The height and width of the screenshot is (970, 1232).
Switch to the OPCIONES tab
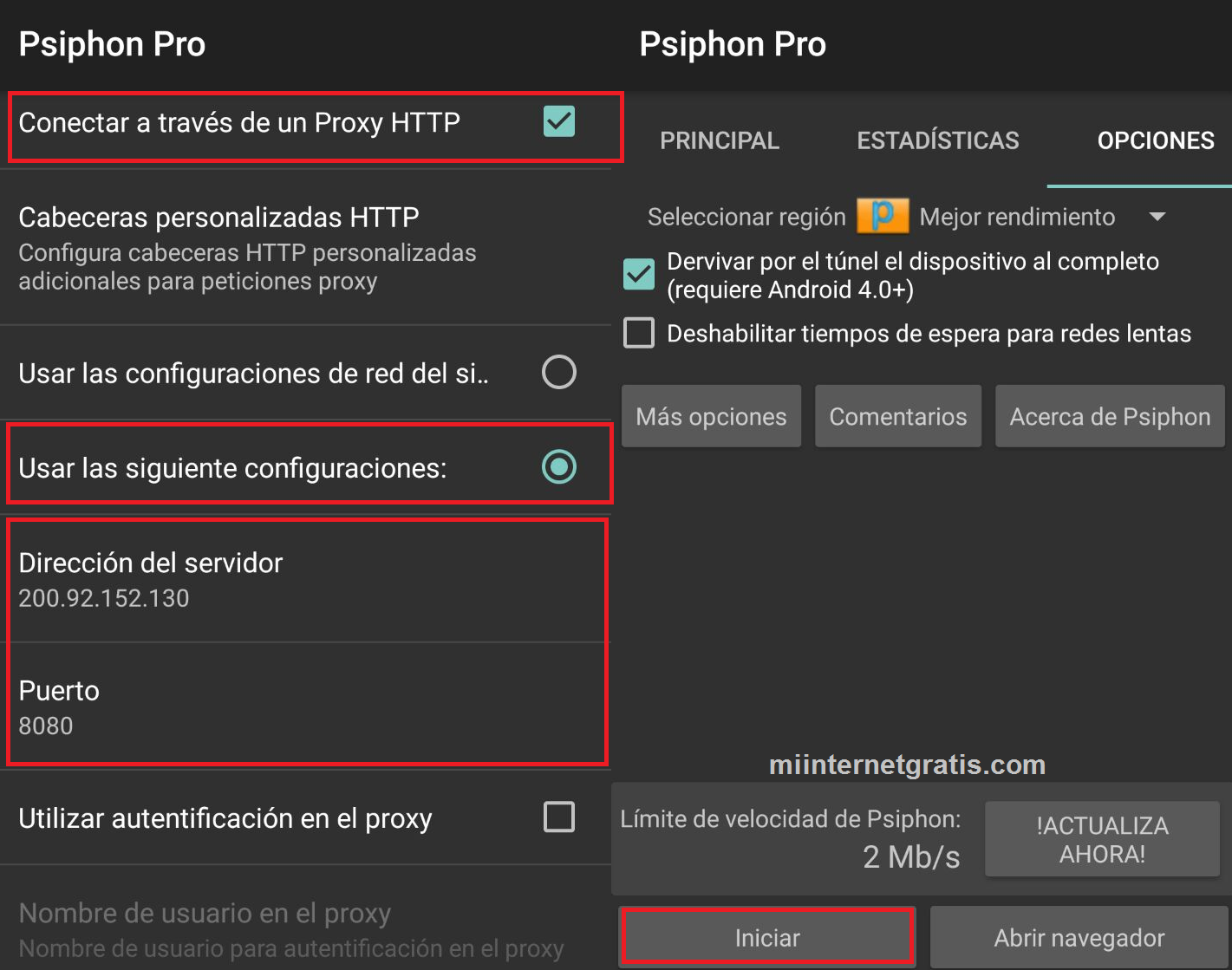coord(1156,140)
